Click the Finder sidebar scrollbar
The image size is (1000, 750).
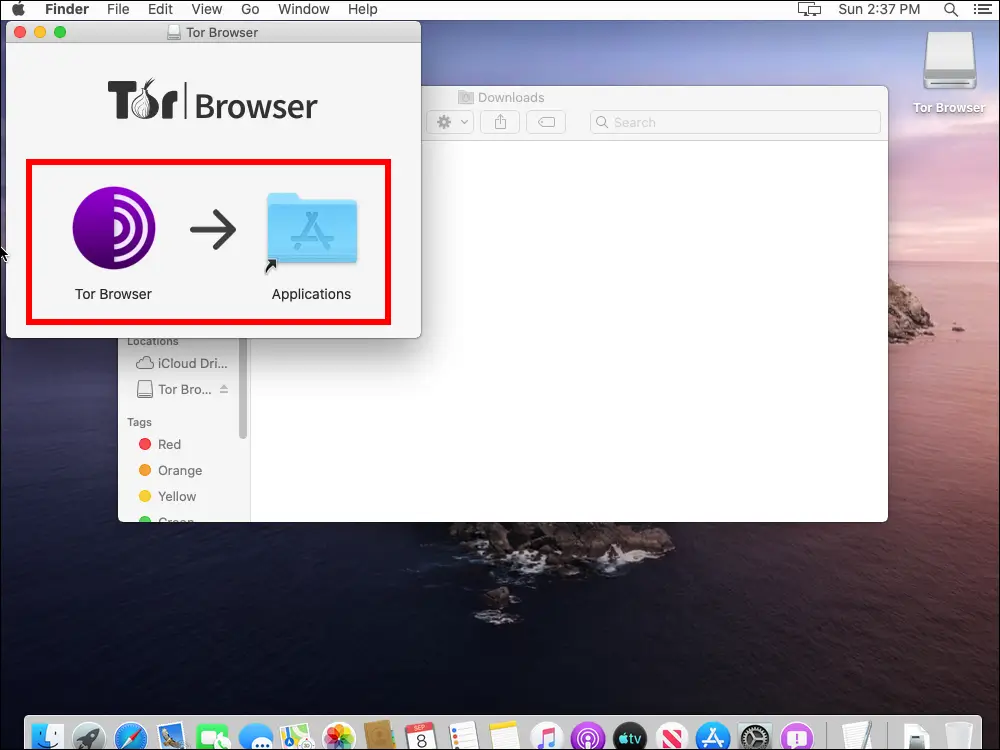tap(242, 388)
